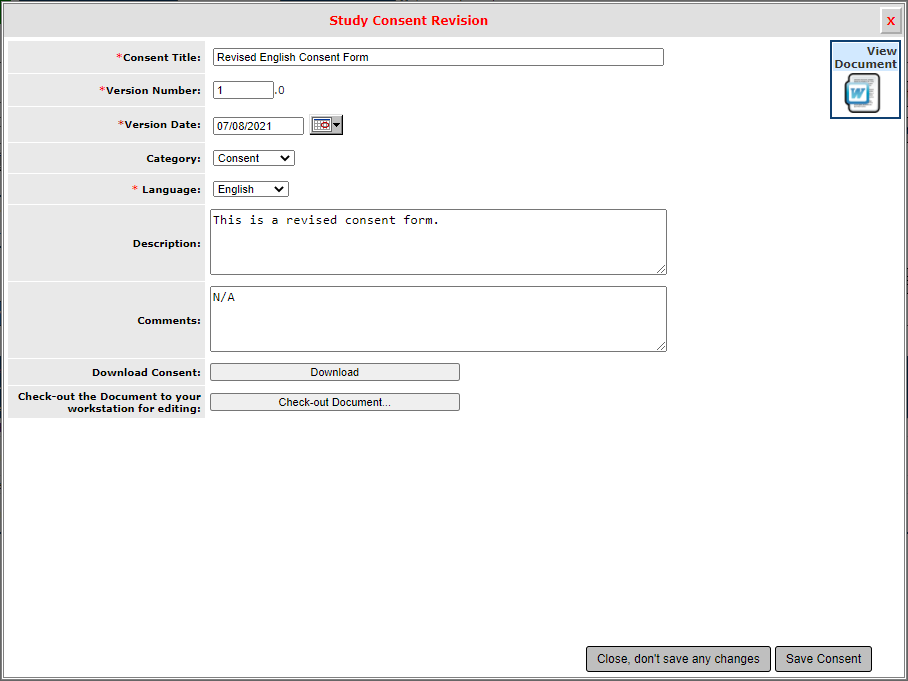Open the calendar date picker icon
The height and width of the screenshot is (681, 908).
pyautogui.click(x=326, y=125)
